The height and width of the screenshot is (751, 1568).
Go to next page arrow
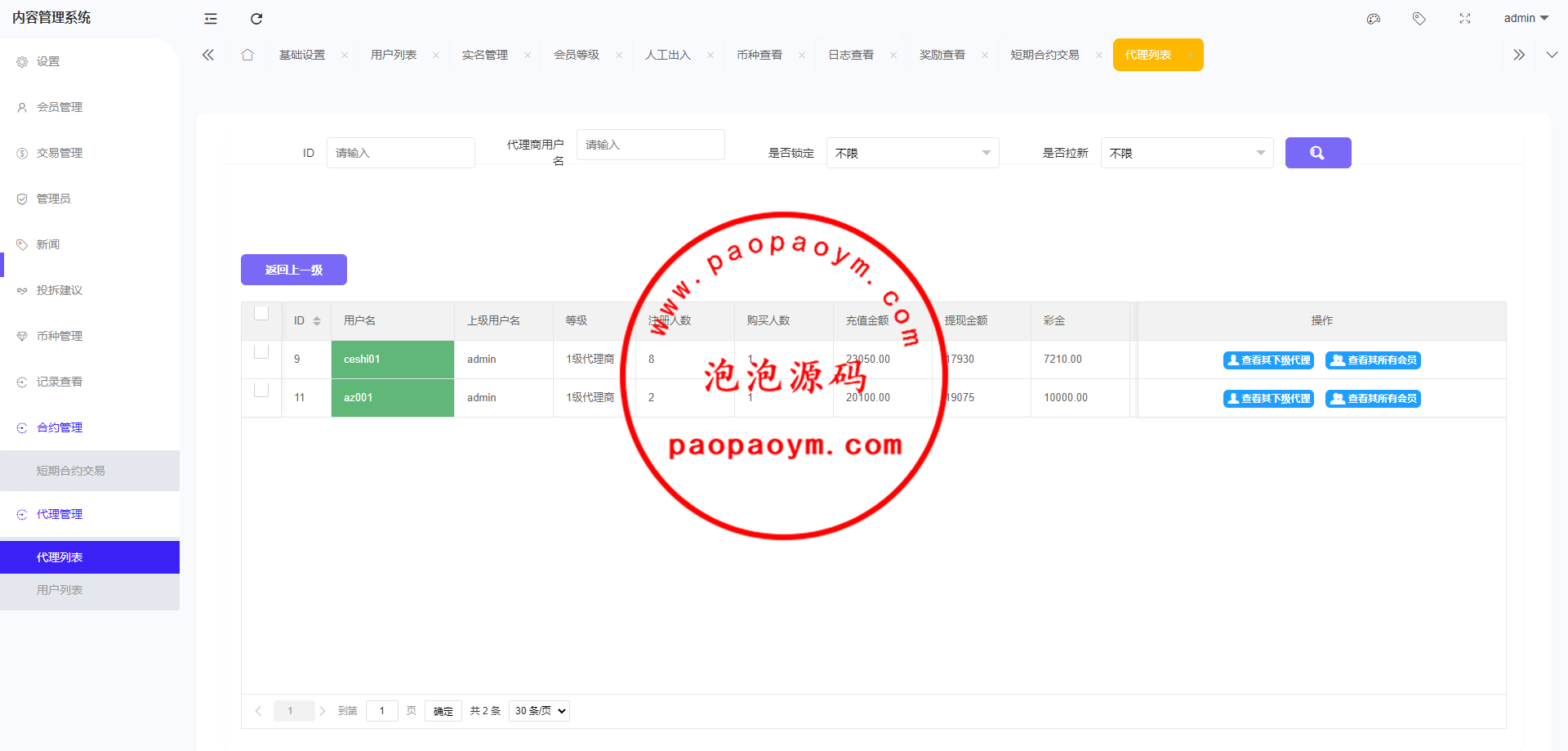(323, 711)
